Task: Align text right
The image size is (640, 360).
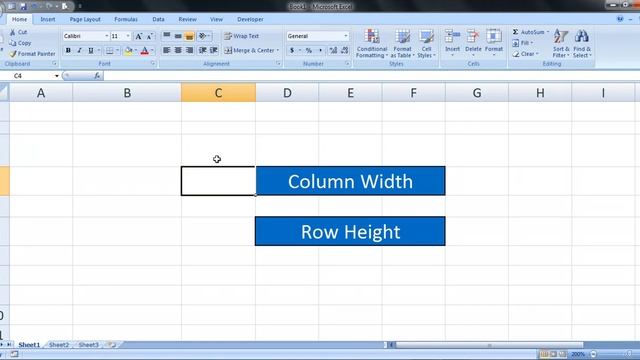Action: pyautogui.click(x=189, y=50)
